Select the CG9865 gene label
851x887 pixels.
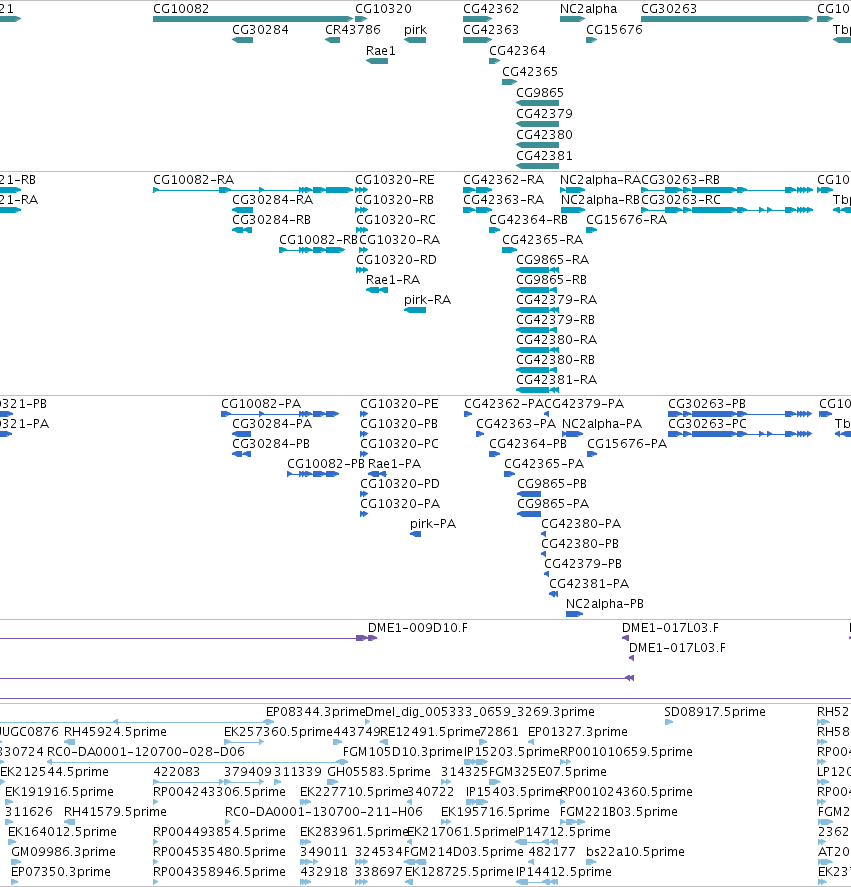tap(540, 92)
